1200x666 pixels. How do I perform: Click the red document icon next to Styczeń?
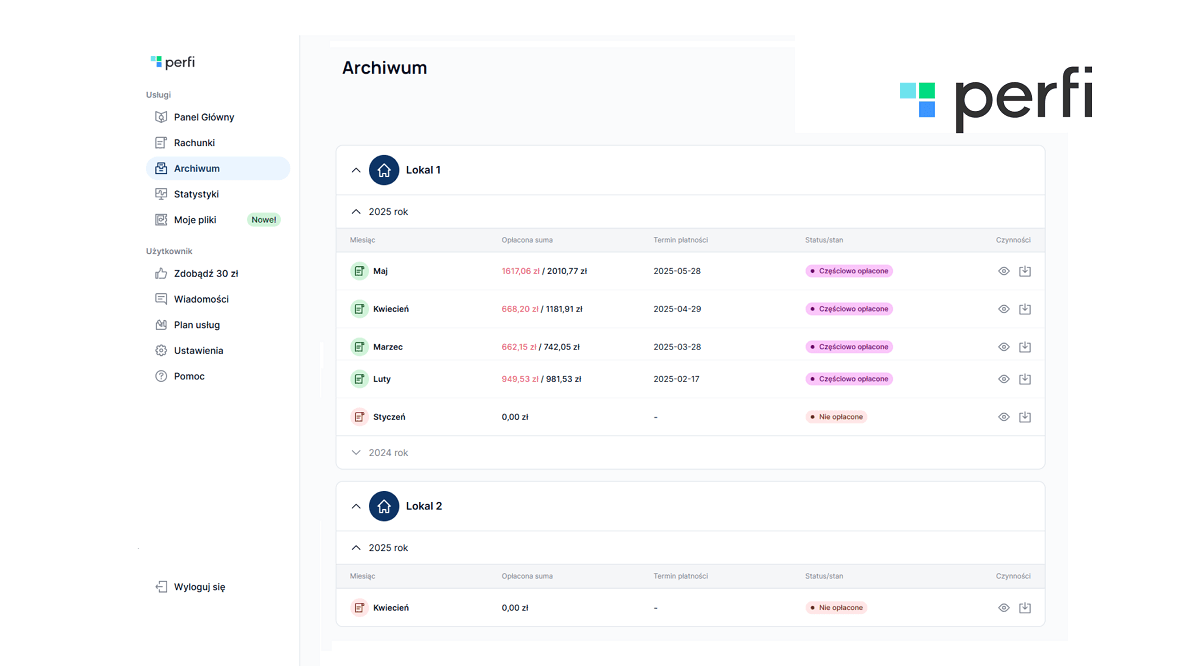click(359, 417)
